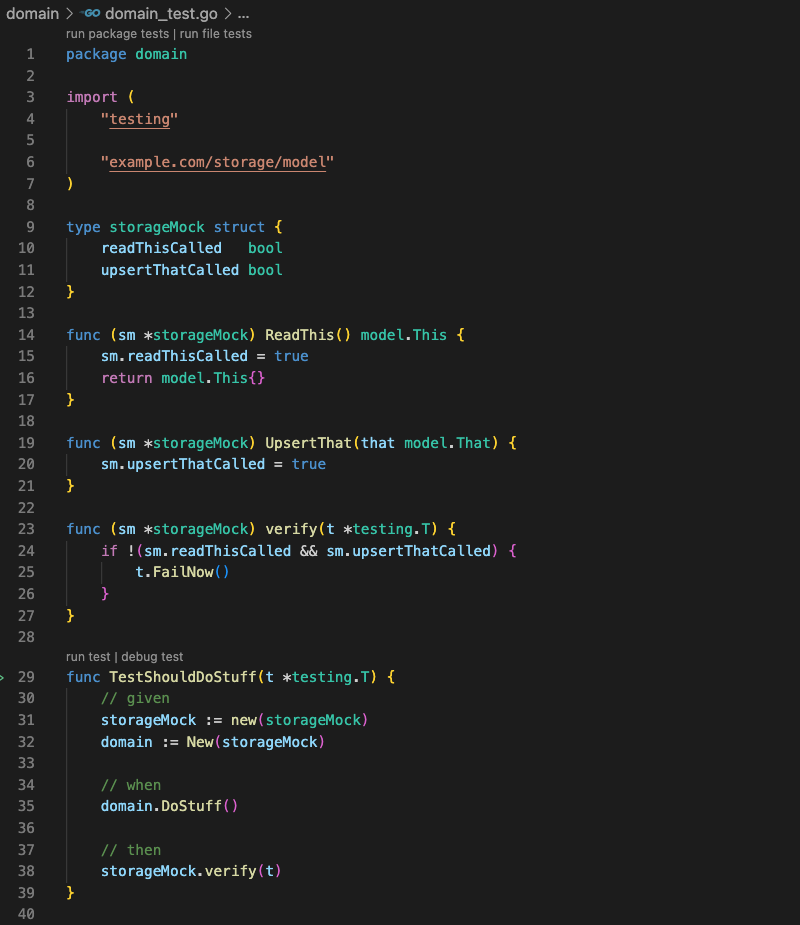Click the underlined 'testing' import path
Viewport: 800px width, 925px height.
click(x=138, y=118)
